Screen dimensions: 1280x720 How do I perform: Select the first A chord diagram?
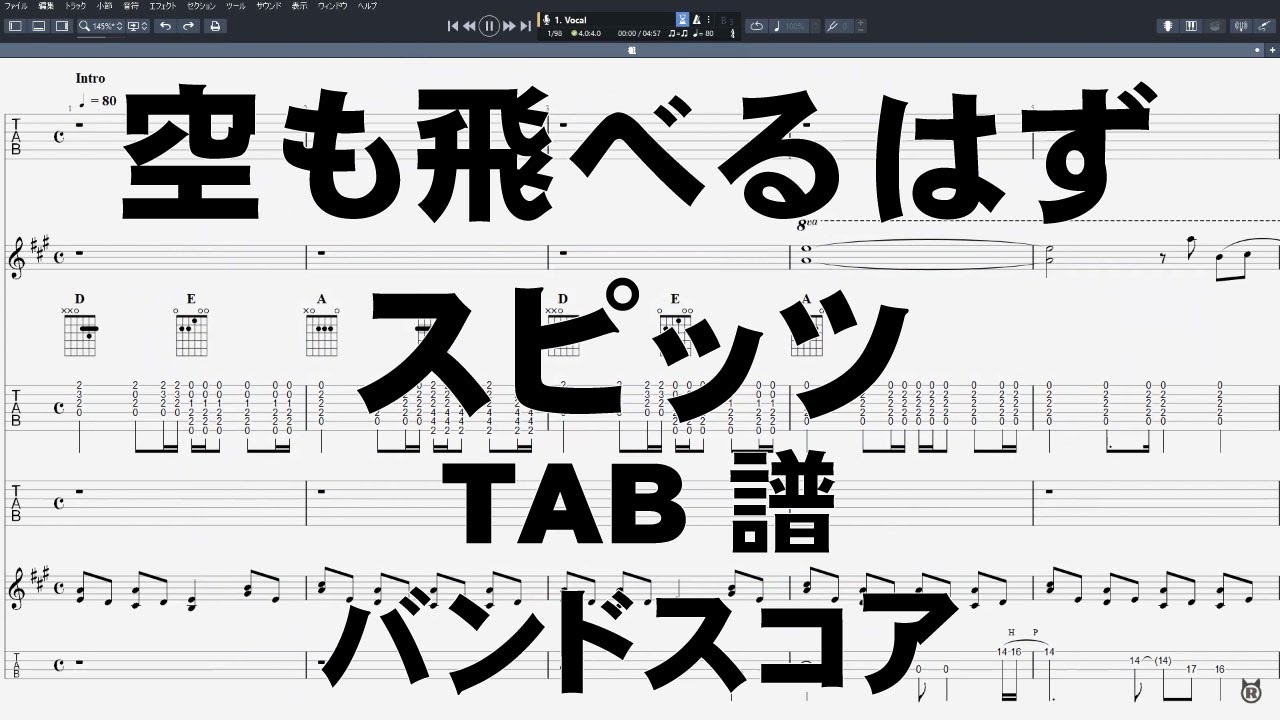[x=321, y=327]
